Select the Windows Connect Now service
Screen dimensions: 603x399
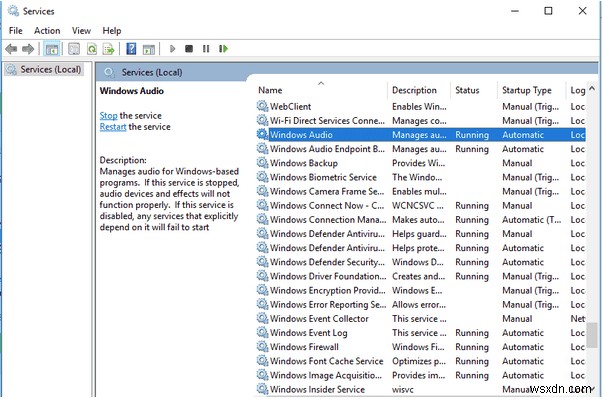coord(421,205)
